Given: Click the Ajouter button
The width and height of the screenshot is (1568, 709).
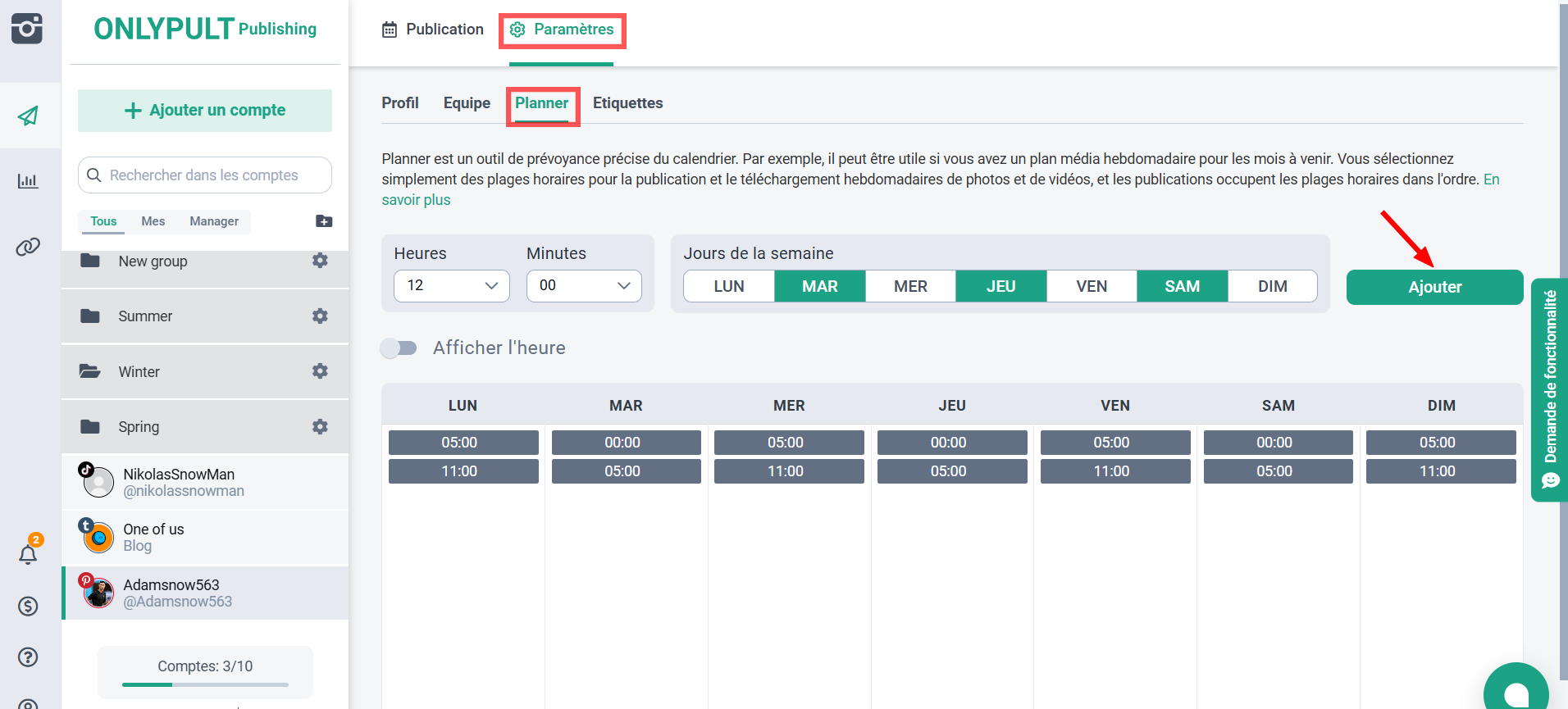Looking at the screenshot, I should (x=1434, y=287).
